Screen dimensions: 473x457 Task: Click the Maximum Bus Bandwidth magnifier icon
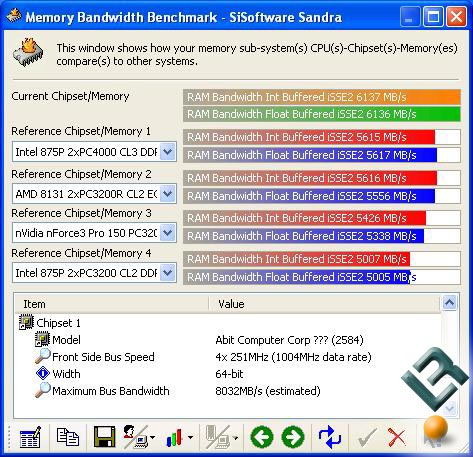pos(43,390)
